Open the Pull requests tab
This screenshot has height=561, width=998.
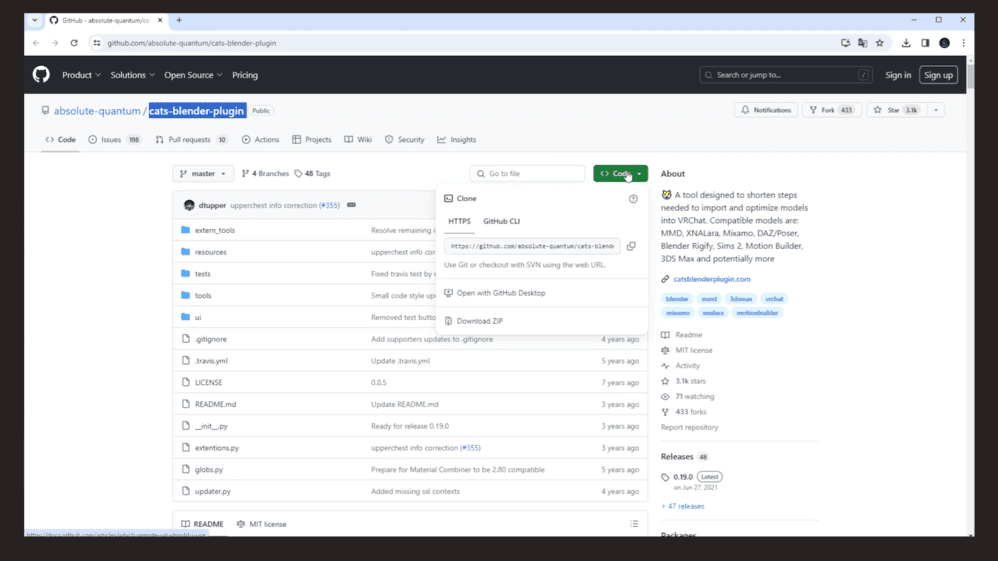(x=190, y=140)
